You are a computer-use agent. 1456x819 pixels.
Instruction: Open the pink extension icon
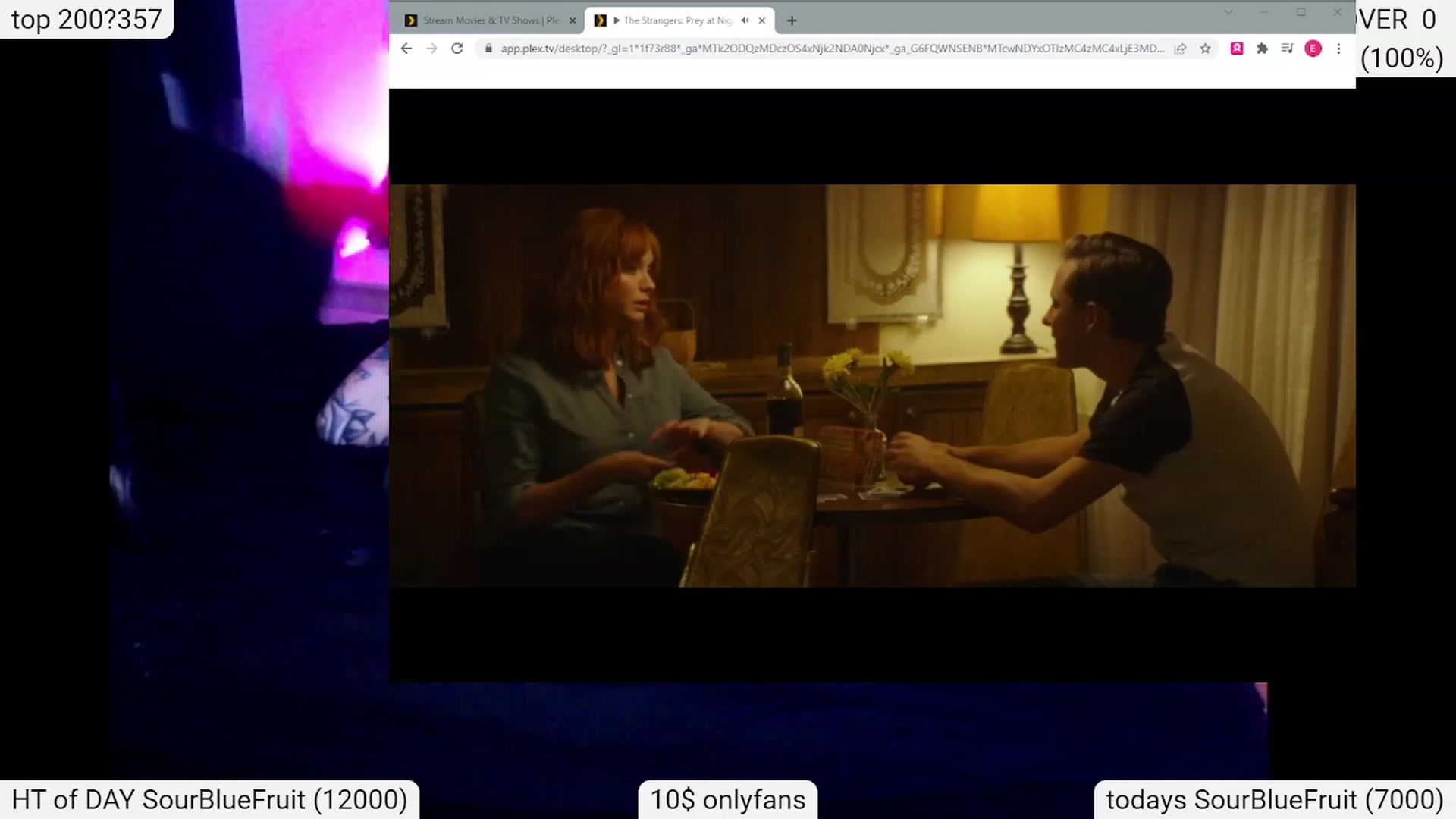click(x=1237, y=49)
